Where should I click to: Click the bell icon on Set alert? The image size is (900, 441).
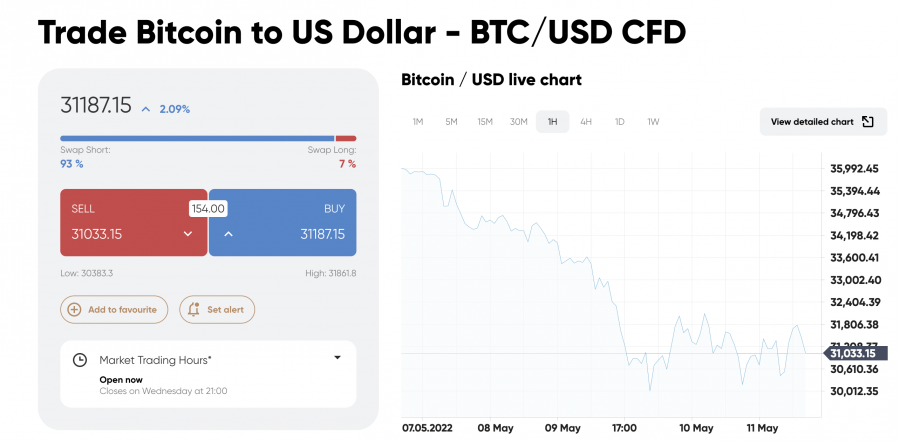[x=193, y=310]
